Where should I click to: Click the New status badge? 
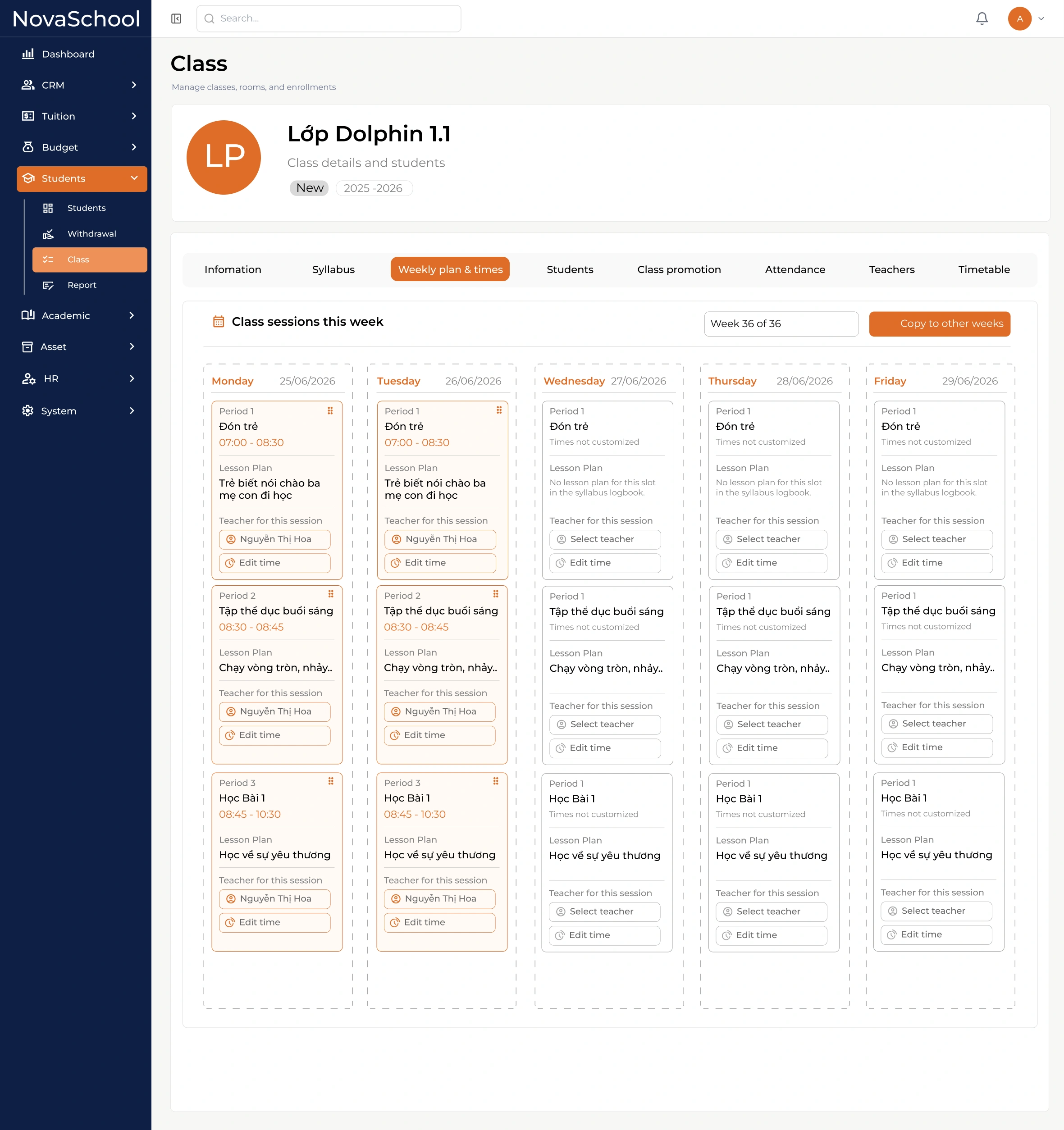309,188
